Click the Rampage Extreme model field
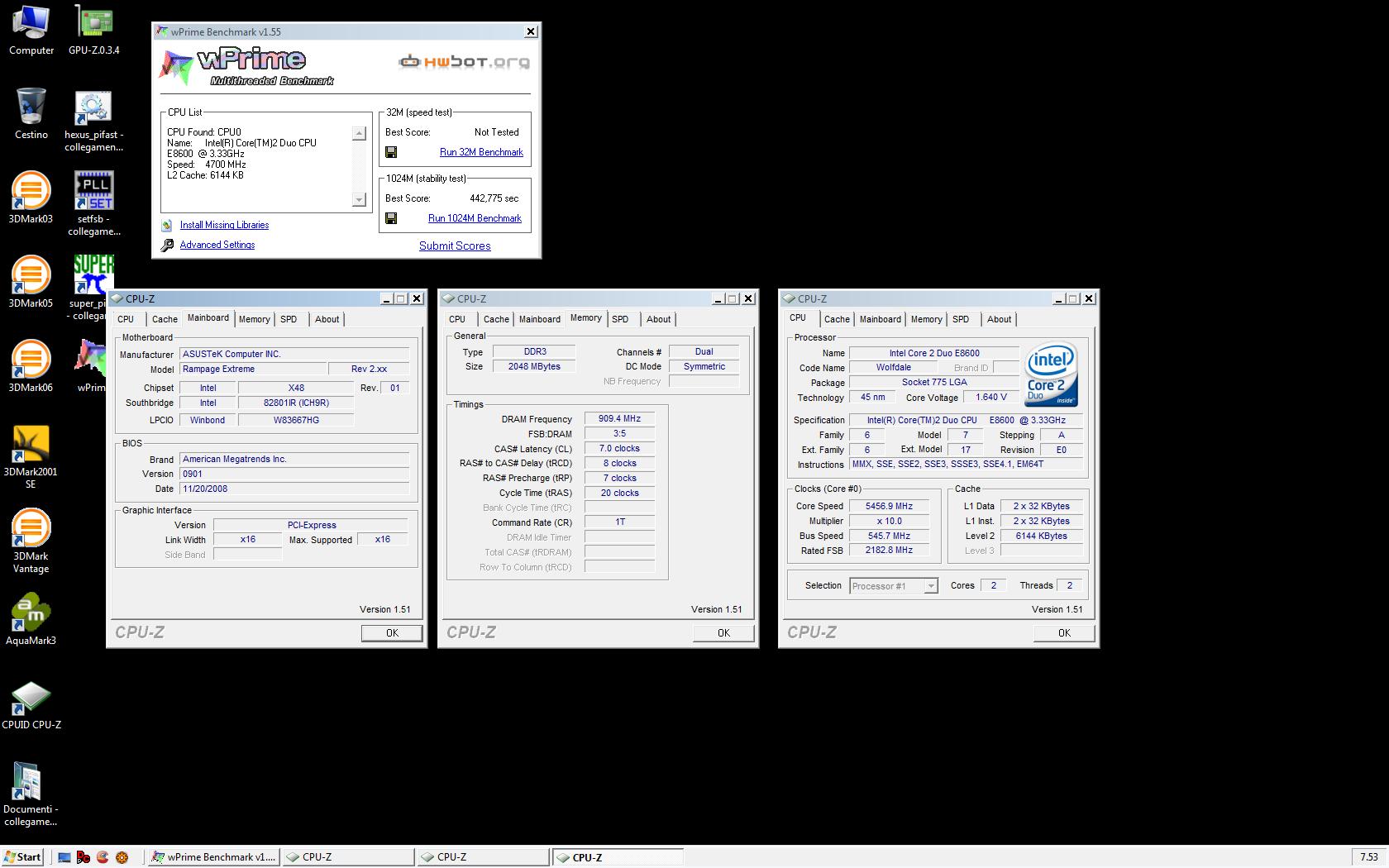The image size is (1389, 868). [253, 370]
